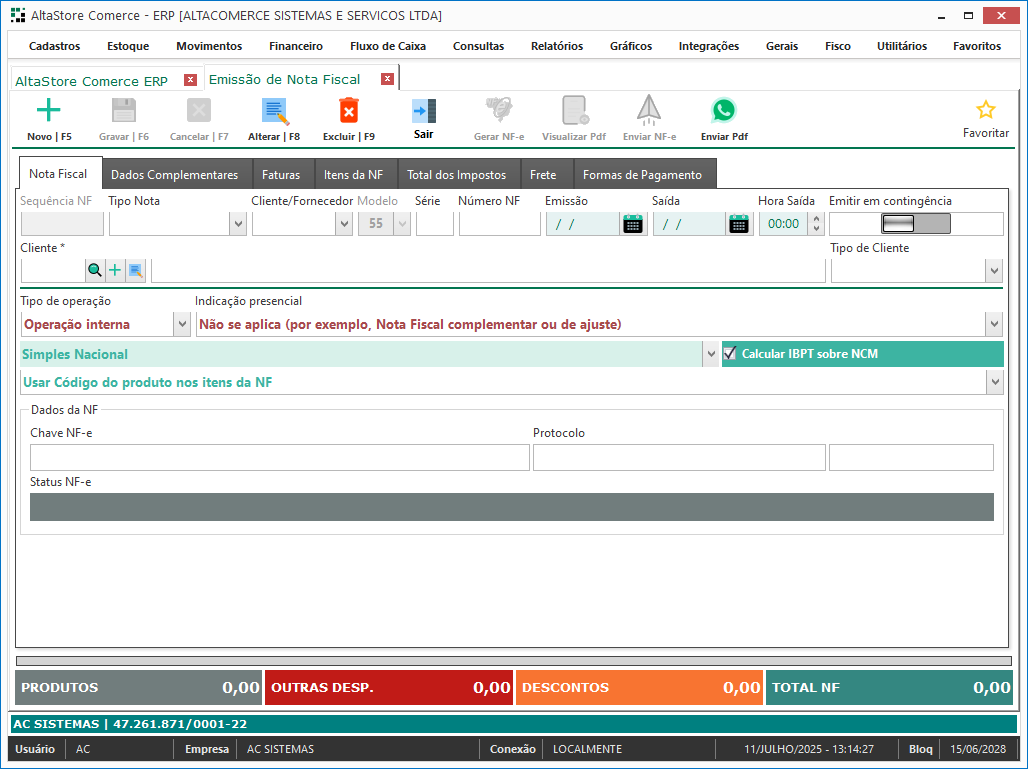The height and width of the screenshot is (769, 1028).
Task: Open client details lookup icon
Action: (x=136, y=270)
